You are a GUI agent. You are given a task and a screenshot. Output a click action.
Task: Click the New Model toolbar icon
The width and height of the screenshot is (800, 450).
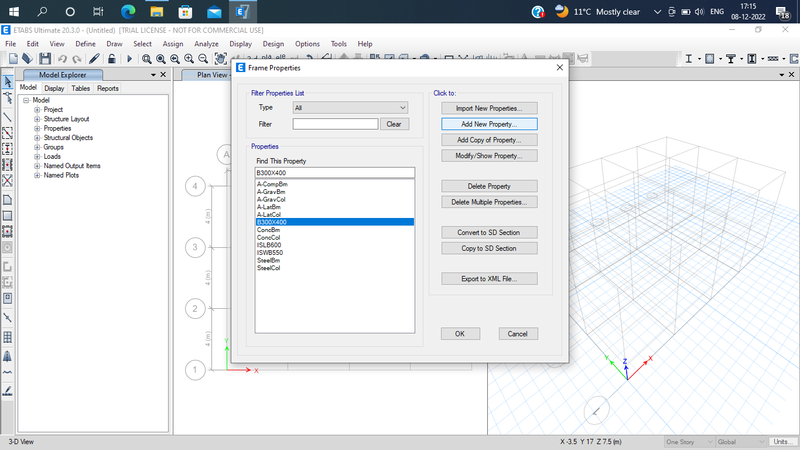(13, 59)
